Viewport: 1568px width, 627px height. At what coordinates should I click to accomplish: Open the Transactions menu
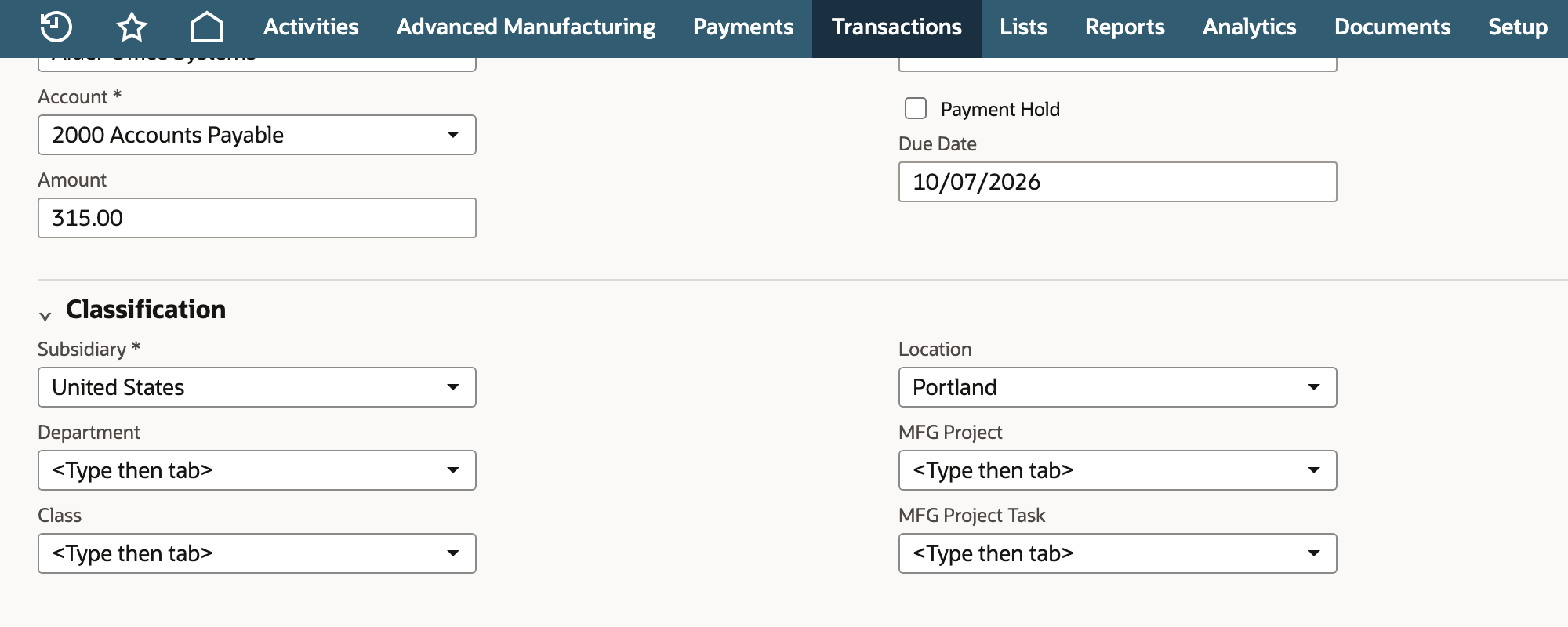pyautogui.click(x=897, y=27)
